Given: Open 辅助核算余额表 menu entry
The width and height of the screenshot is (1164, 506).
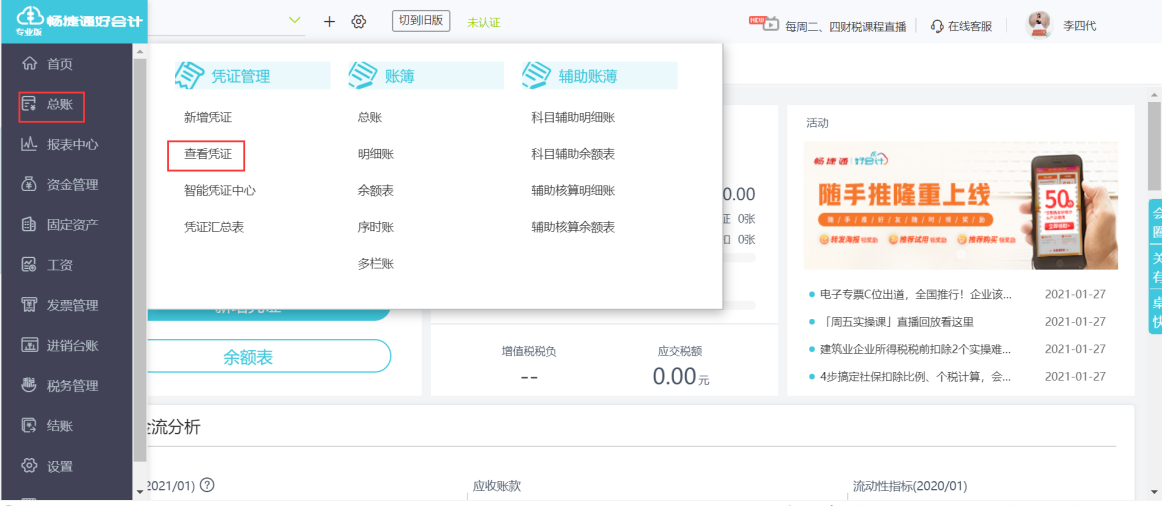Looking at the screenshot, I should click(573, 227).
